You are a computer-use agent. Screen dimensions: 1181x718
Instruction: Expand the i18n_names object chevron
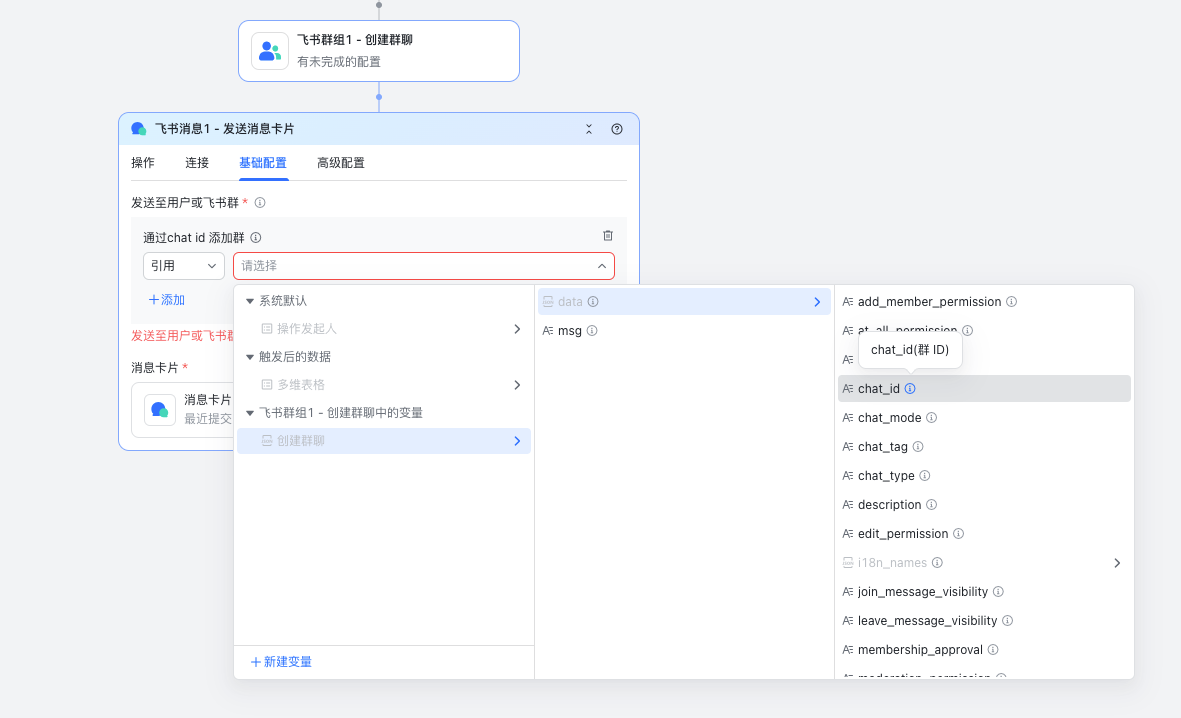click(1118, 564)
